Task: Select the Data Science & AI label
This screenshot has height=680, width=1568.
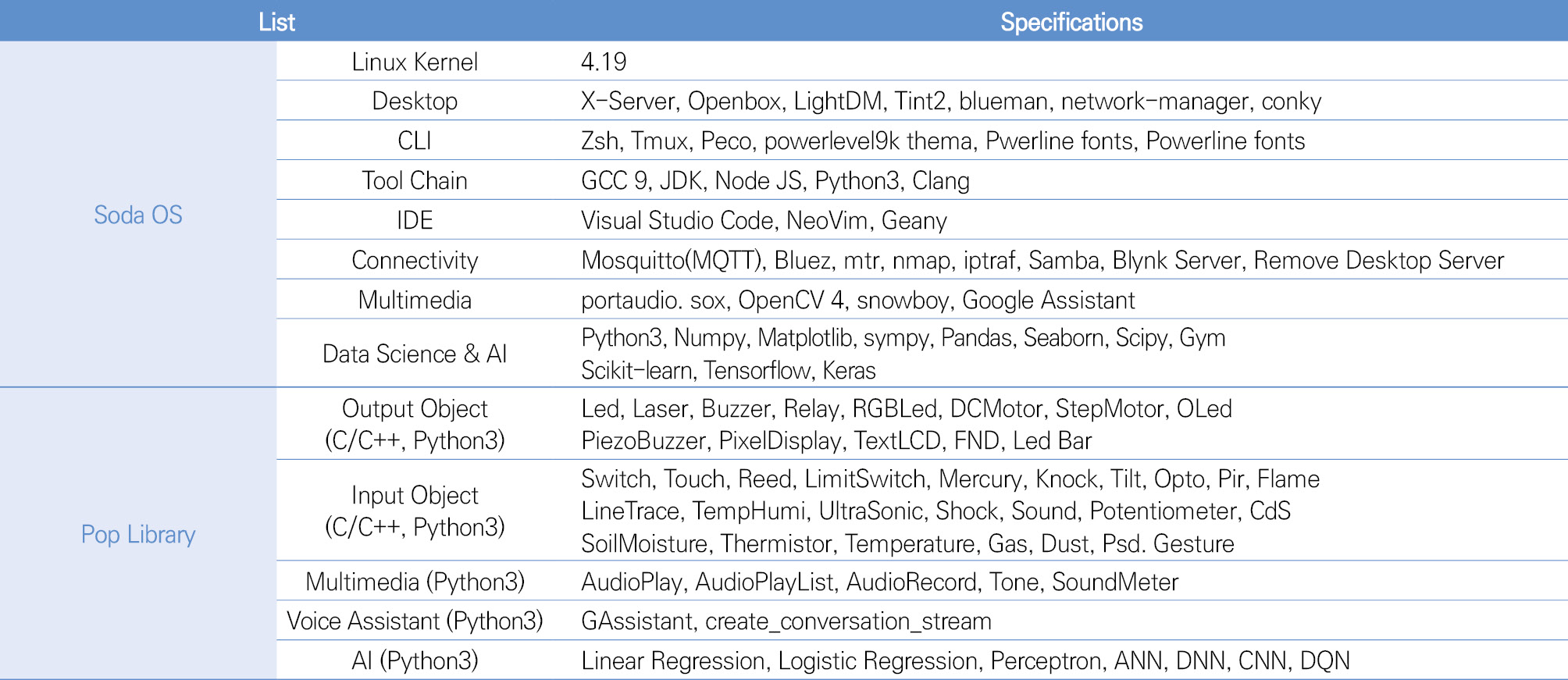Action: [x=414, y=354]
